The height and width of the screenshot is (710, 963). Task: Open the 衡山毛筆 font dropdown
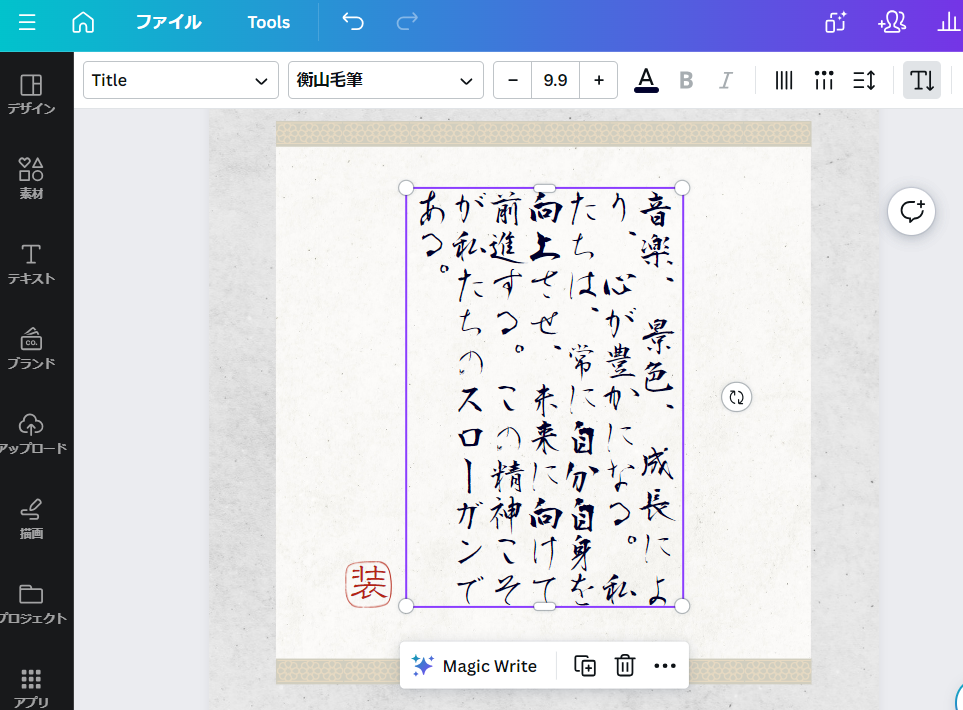(x=385, y=80)
